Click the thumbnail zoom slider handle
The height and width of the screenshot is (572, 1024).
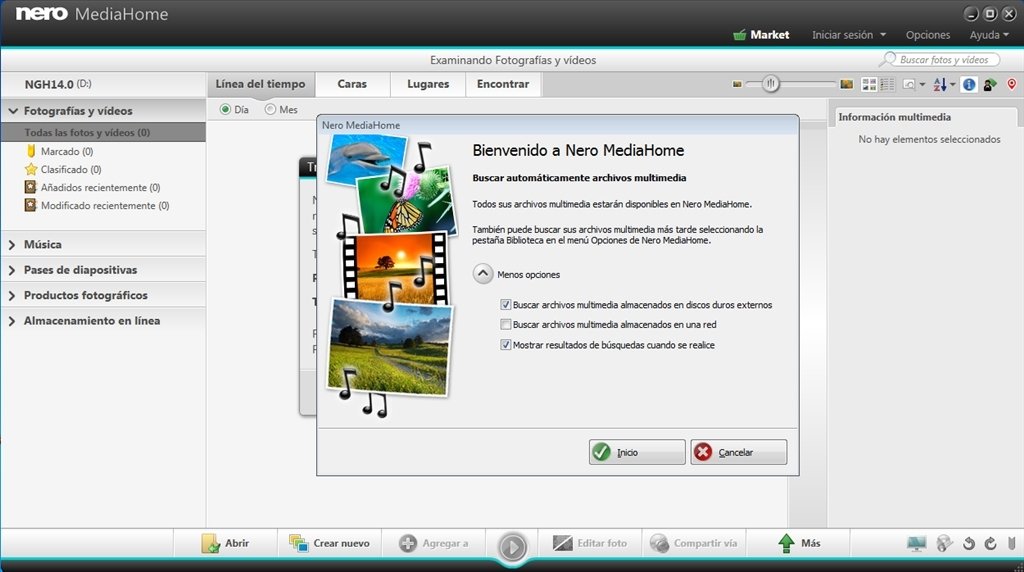771,84
